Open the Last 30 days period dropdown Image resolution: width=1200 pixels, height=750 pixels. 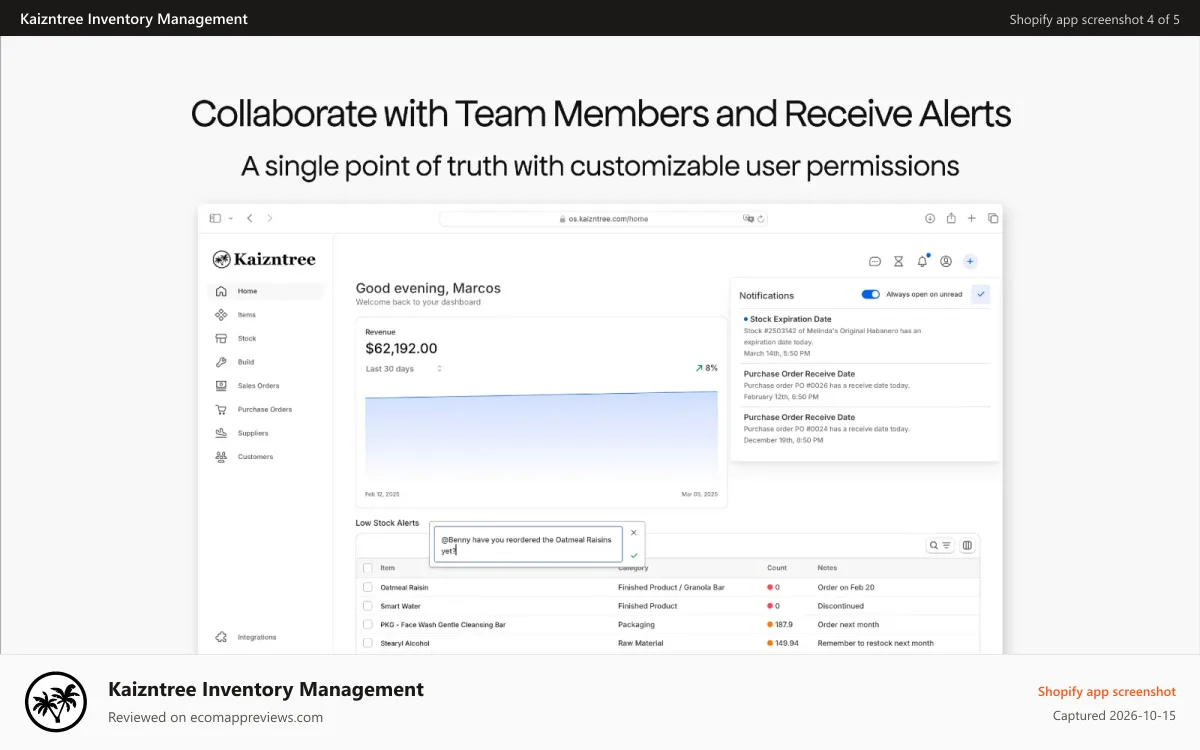(404, 369)
